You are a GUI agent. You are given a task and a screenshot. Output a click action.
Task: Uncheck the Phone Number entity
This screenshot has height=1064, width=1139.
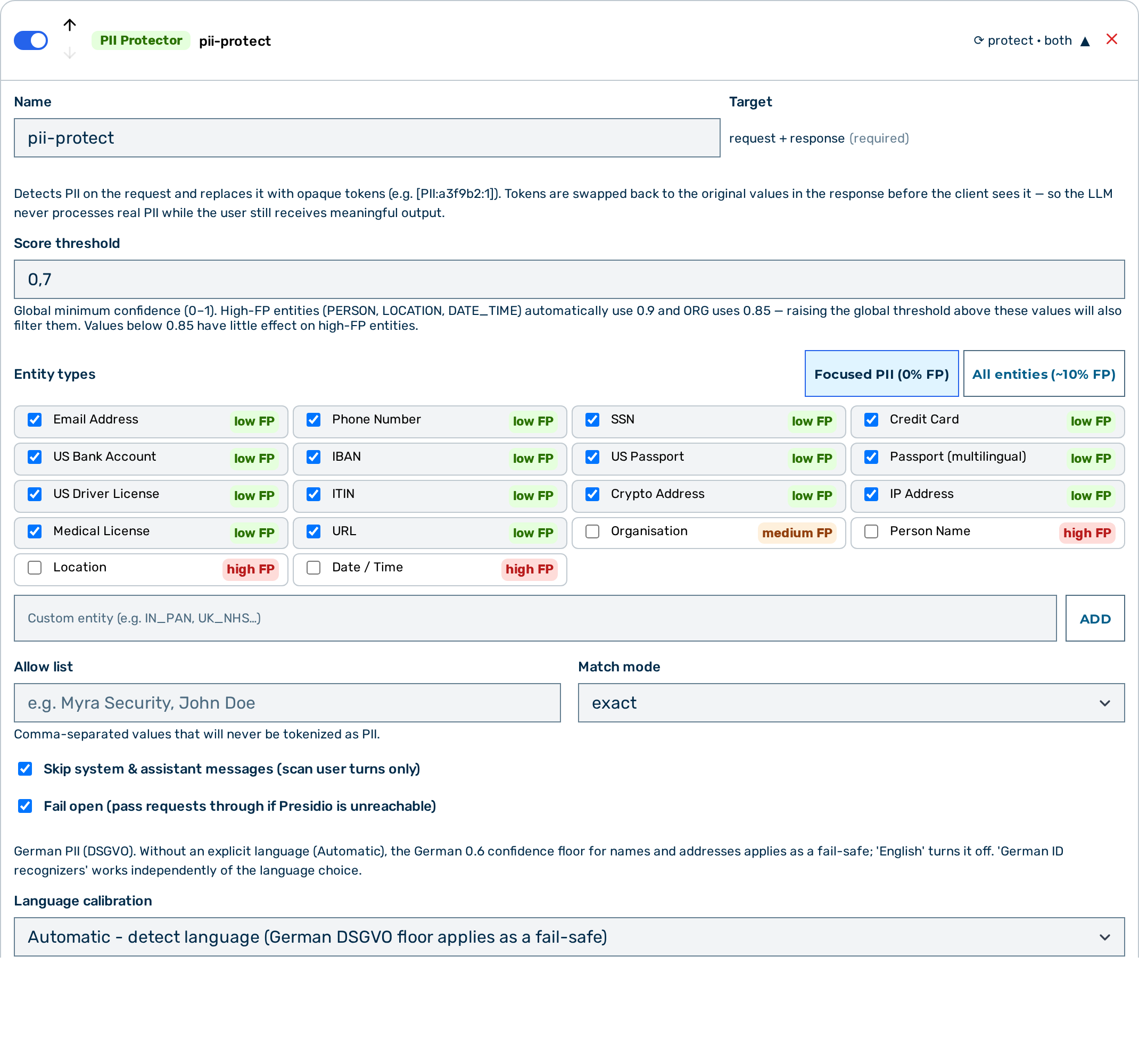point(313,420)
